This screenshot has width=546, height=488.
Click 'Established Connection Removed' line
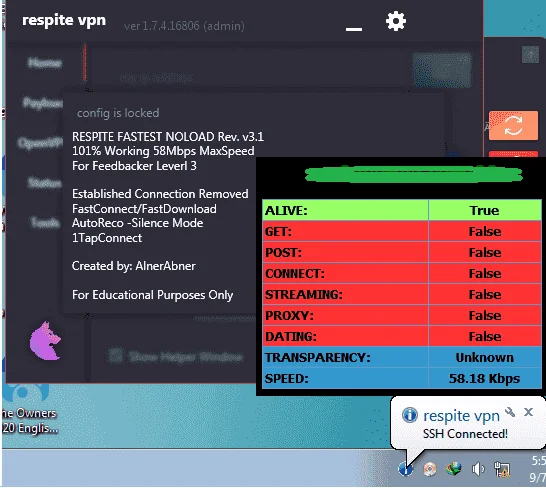(160, 194)
